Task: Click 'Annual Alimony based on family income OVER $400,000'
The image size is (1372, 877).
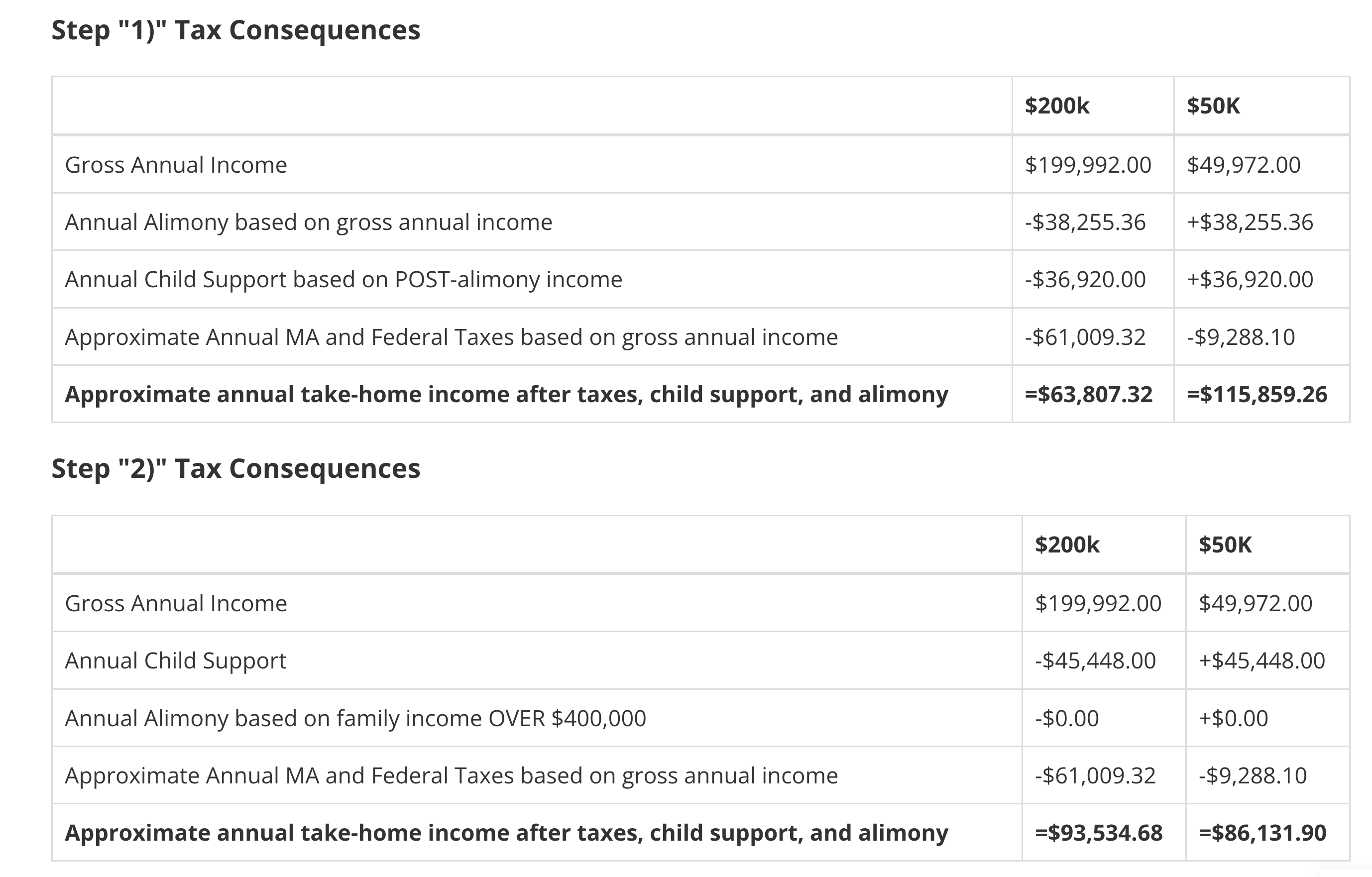Action: click(355, 718)
